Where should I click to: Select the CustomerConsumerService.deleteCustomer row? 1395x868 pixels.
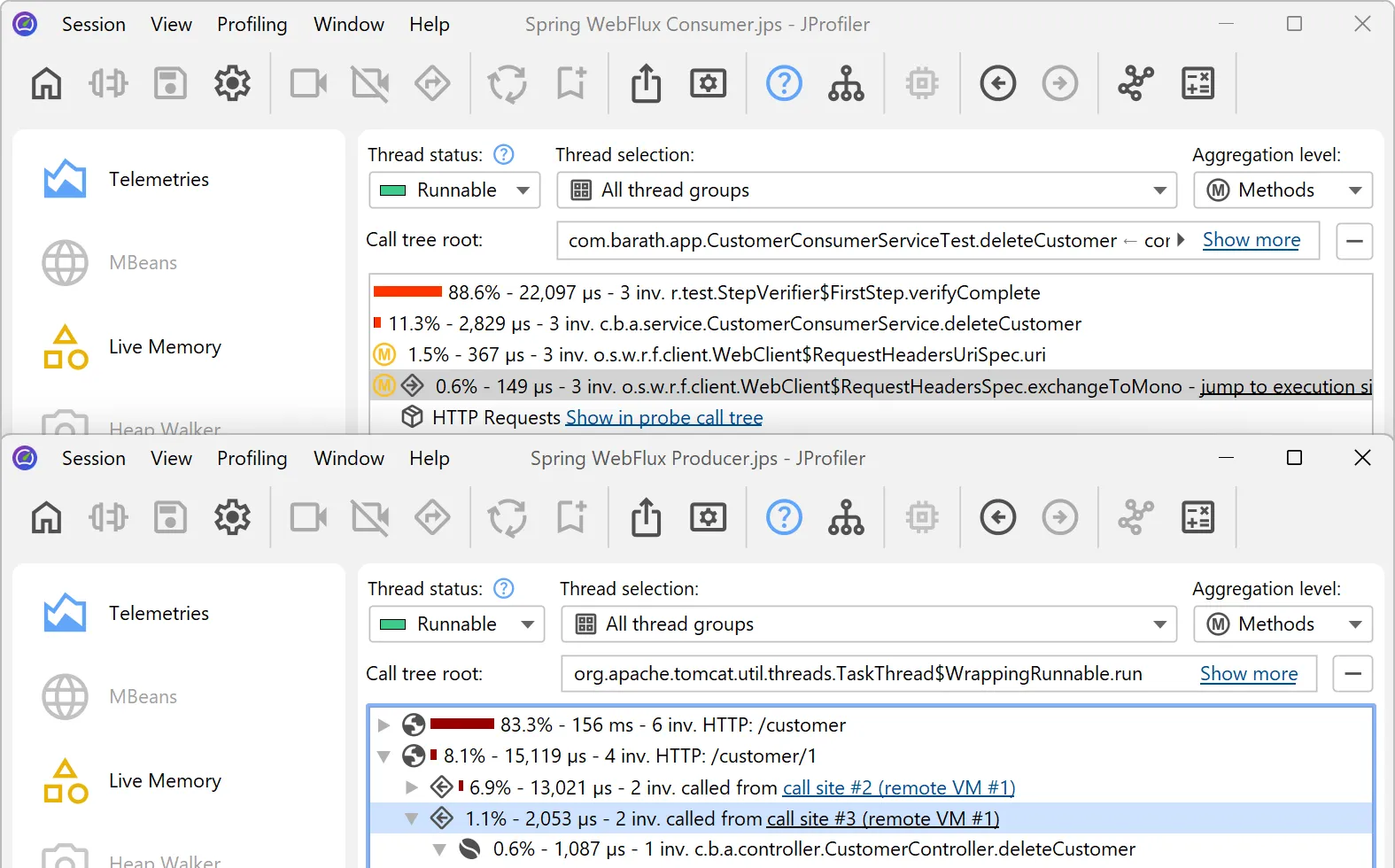pos(871,324)
